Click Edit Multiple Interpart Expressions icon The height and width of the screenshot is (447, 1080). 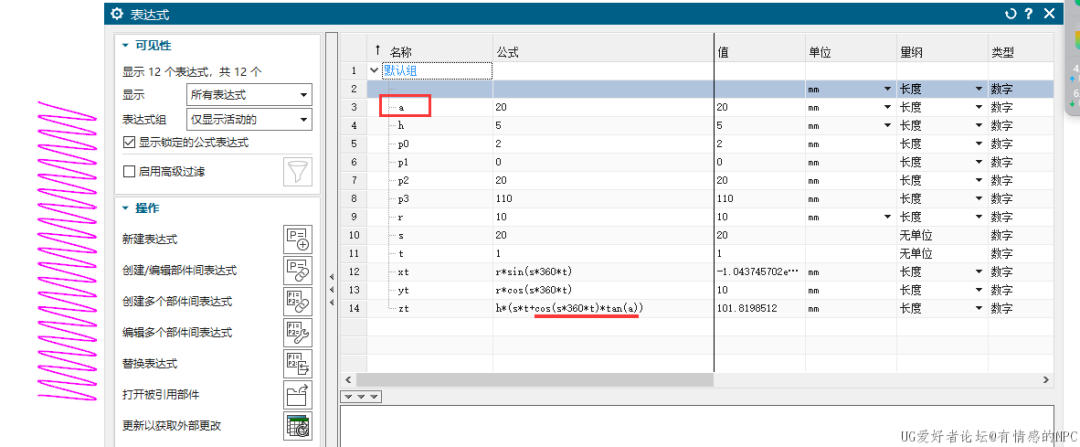click(298, 332)
